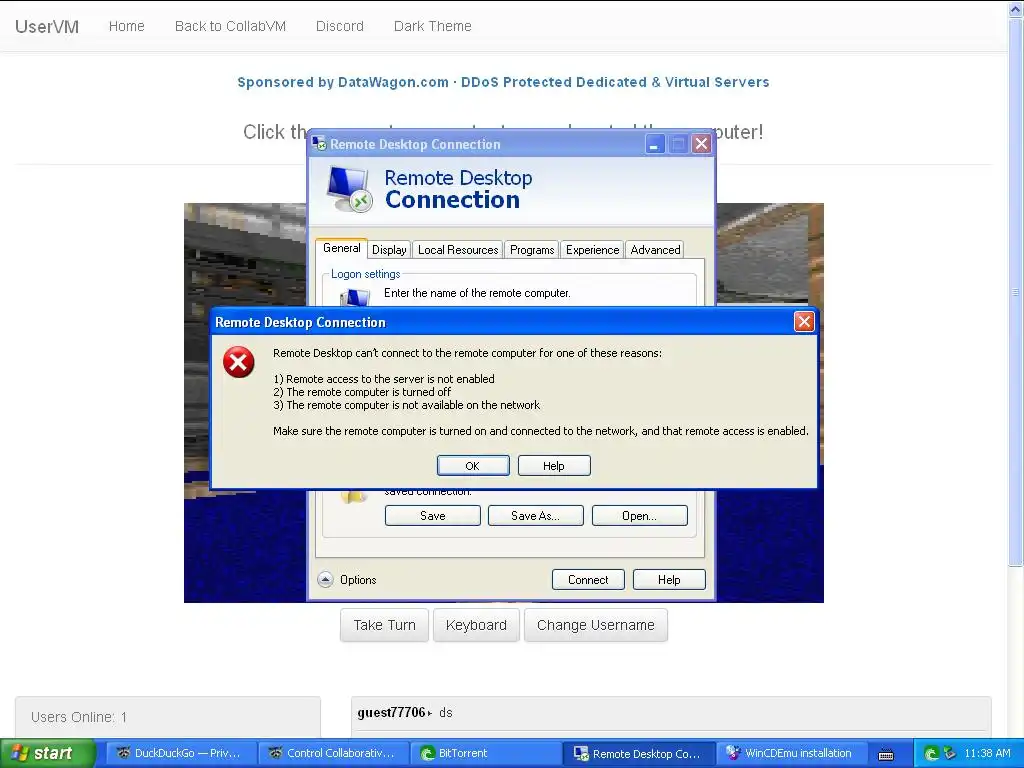This screenshot has width=1024, height=768.
Task: Click the guest77706 chat username
Action: [391, 712]
